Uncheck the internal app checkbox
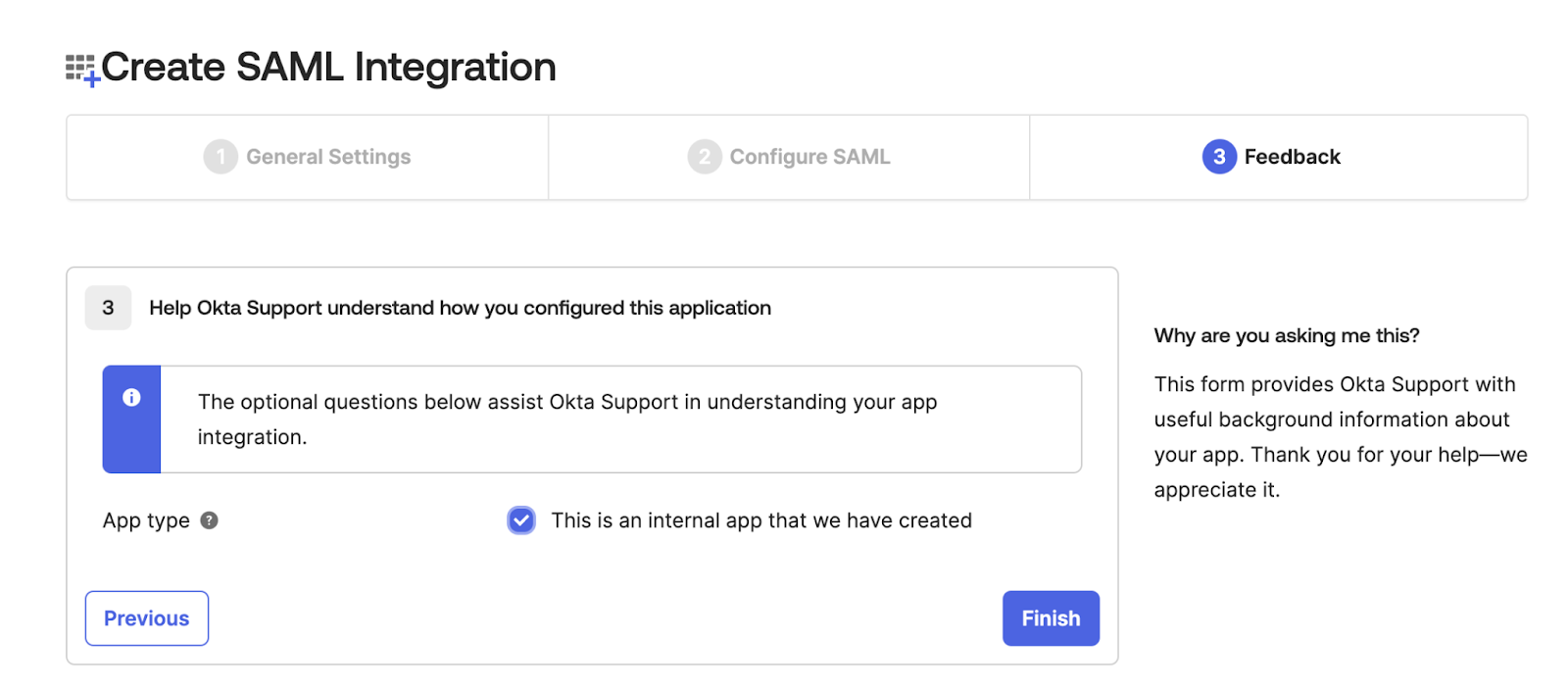This screenshot has height=691, width=1568. pyautogui.click(x=521, y=520)
